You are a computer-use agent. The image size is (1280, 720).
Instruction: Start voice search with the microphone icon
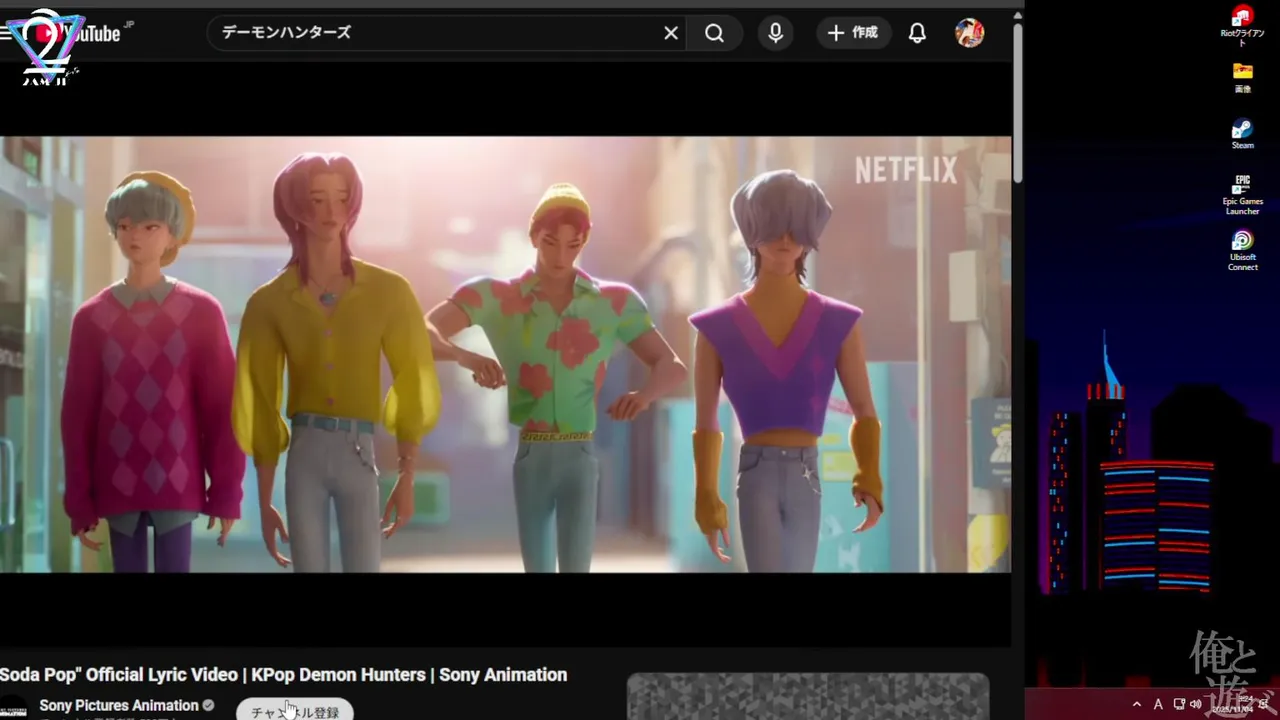[x=775, y=33]
